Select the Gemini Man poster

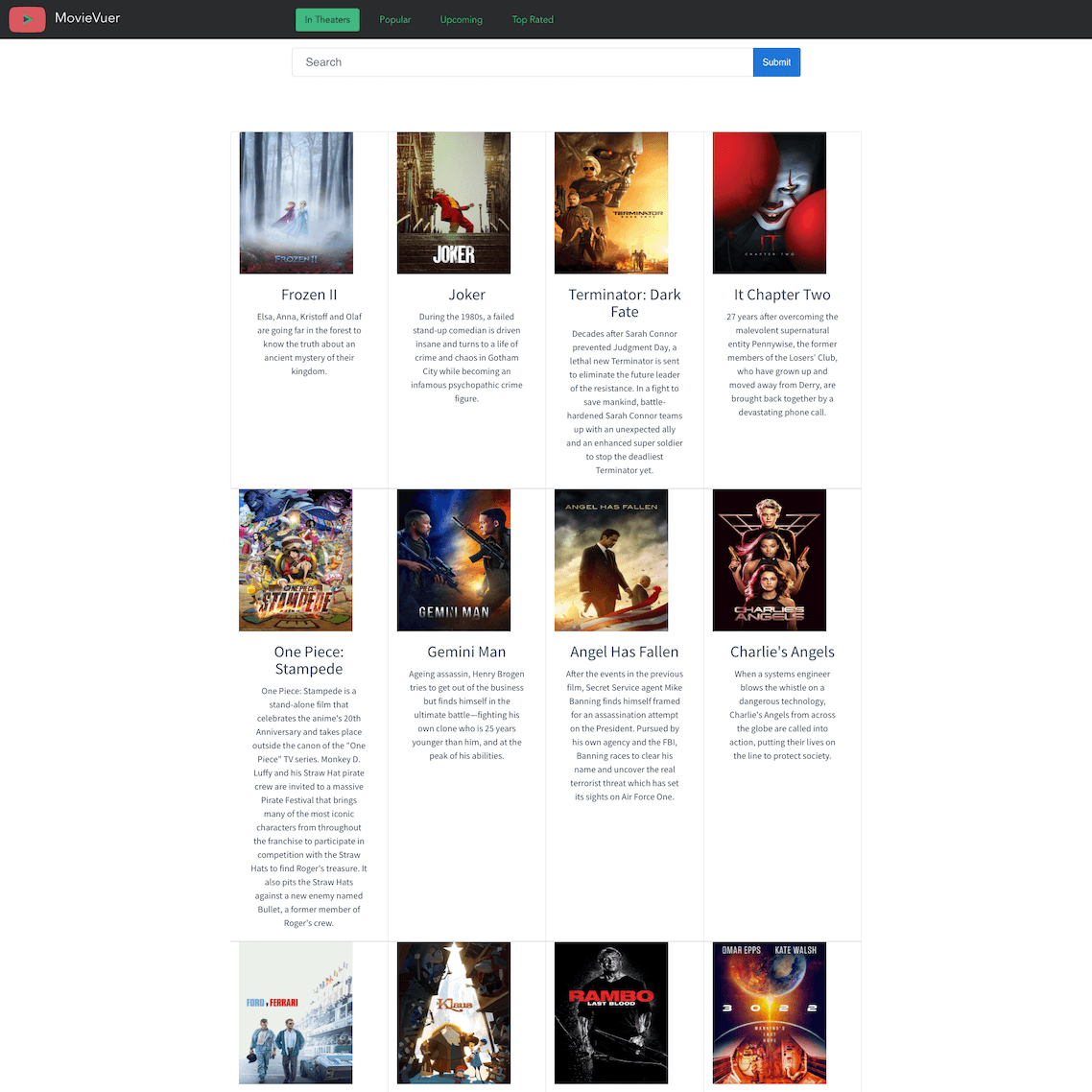[453, 560]
